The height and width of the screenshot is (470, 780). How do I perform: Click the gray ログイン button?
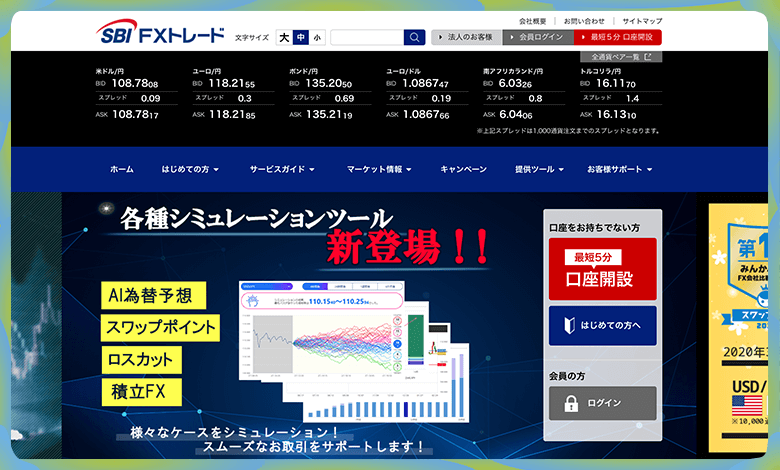tap(602, 403)
